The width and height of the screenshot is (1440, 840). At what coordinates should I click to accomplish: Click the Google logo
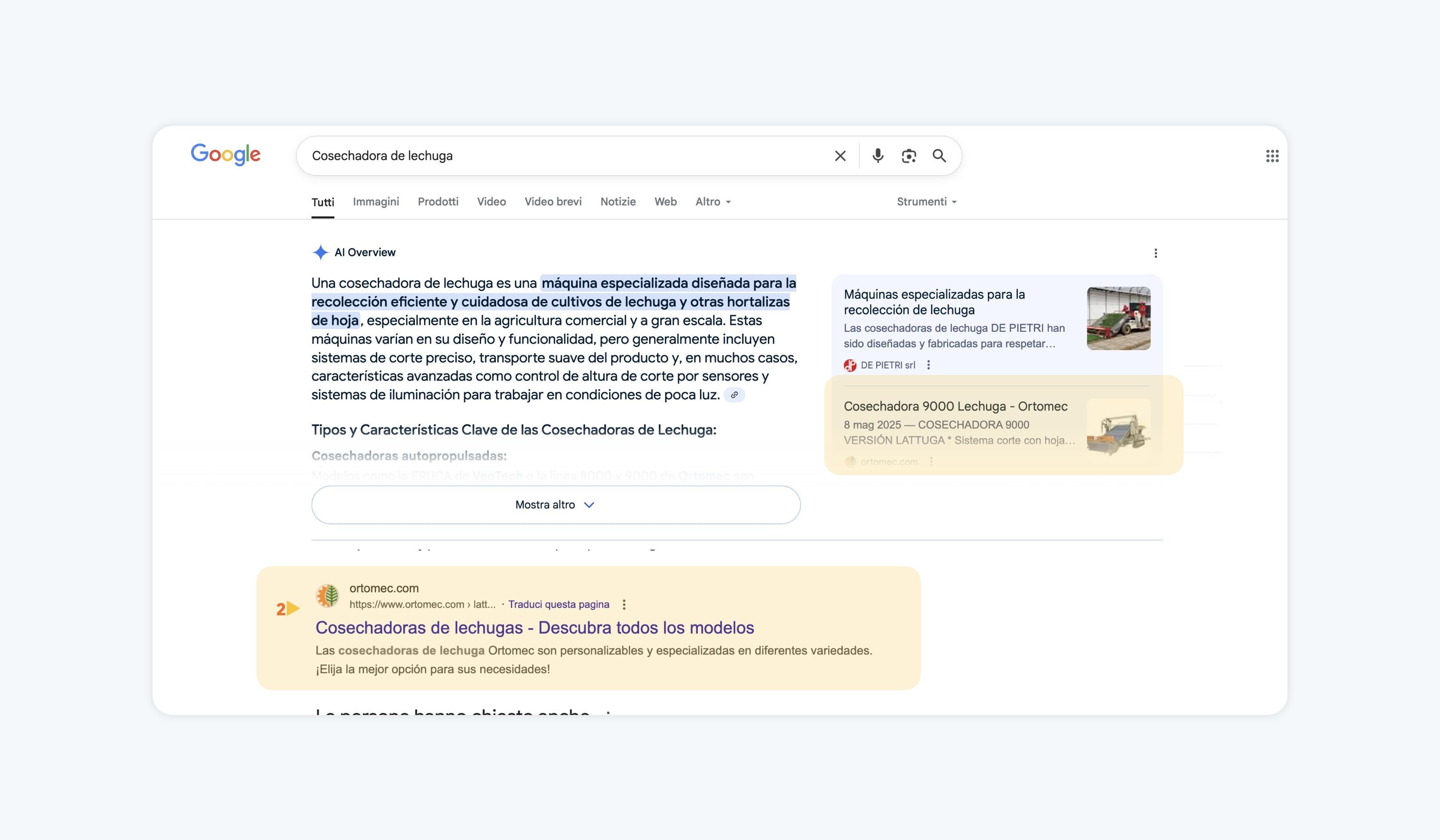coord(225,154)
